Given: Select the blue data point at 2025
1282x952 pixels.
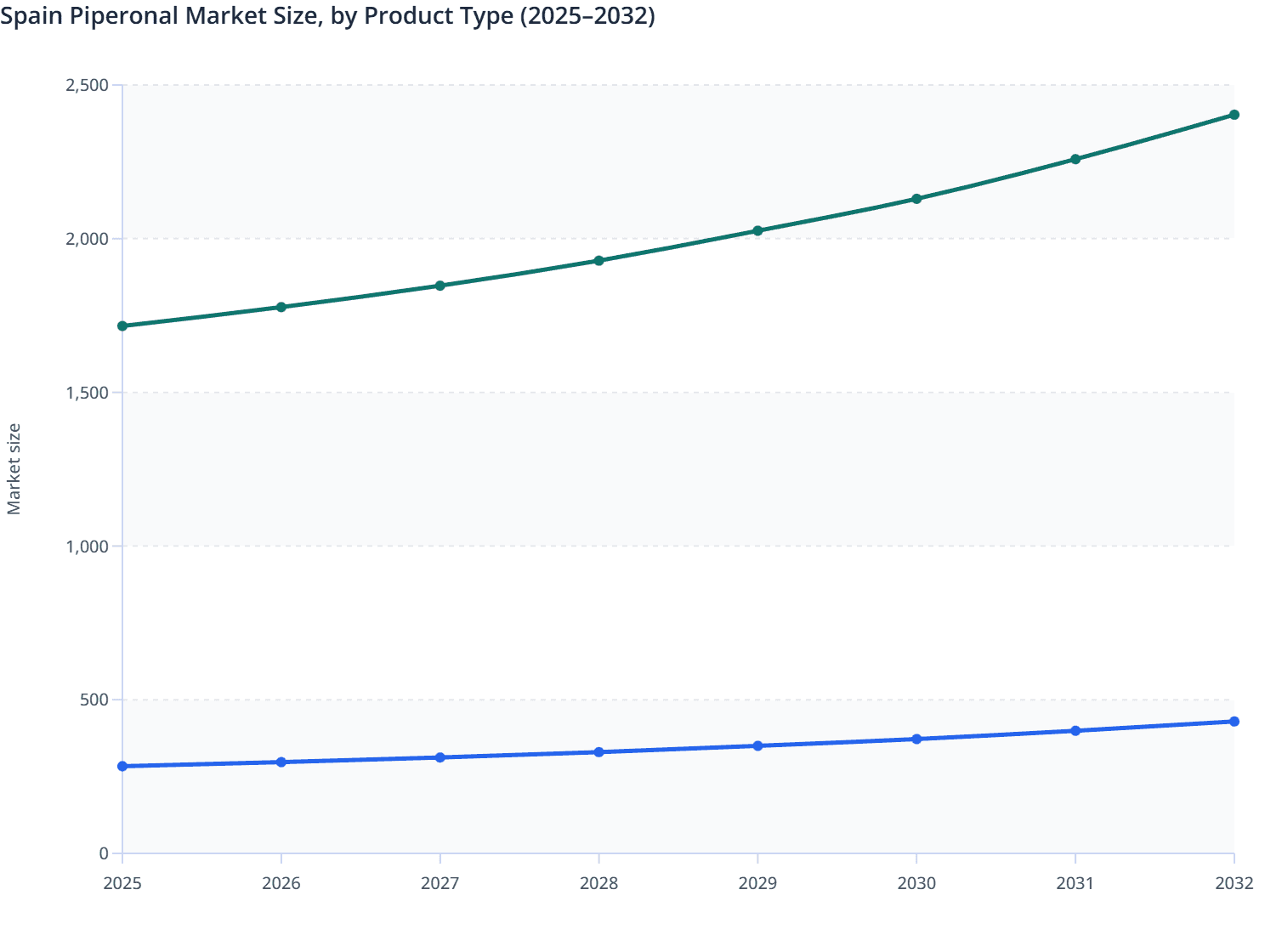Looking at the screenshot, I should [x=122, y=767].
